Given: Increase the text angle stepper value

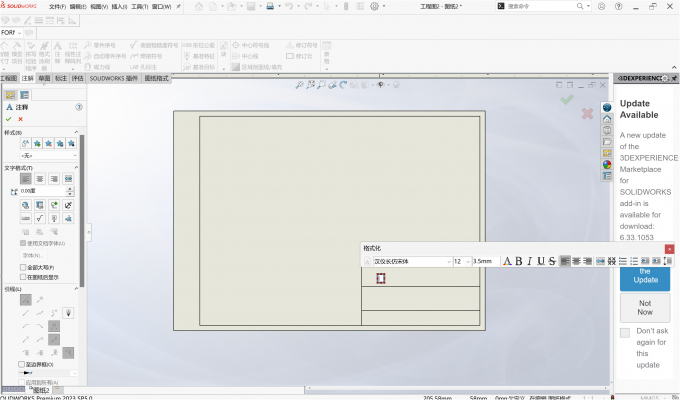Looking at the screenshot, I should click(x=70, y=189).
